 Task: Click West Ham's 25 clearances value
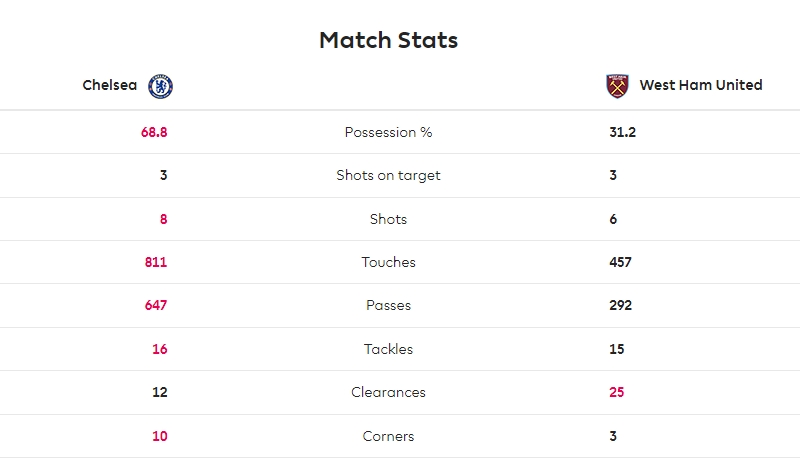click(x=616, y=392)
